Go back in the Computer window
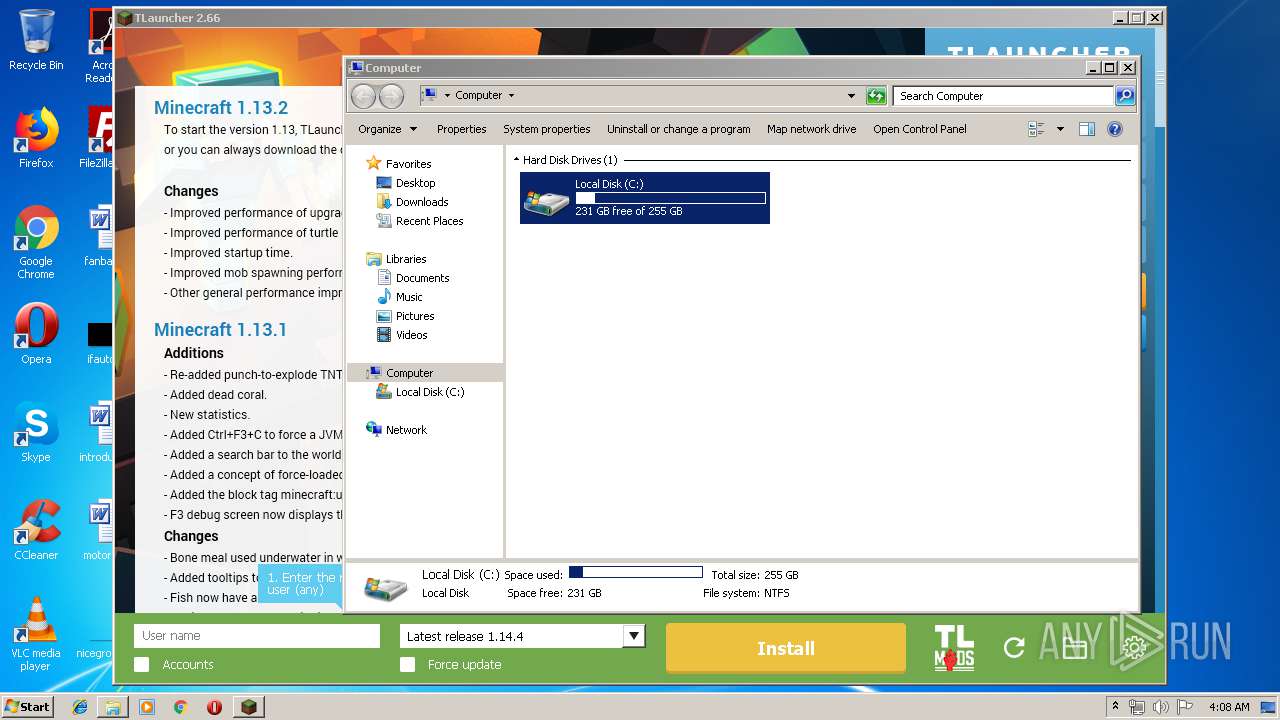 point(364,96)
